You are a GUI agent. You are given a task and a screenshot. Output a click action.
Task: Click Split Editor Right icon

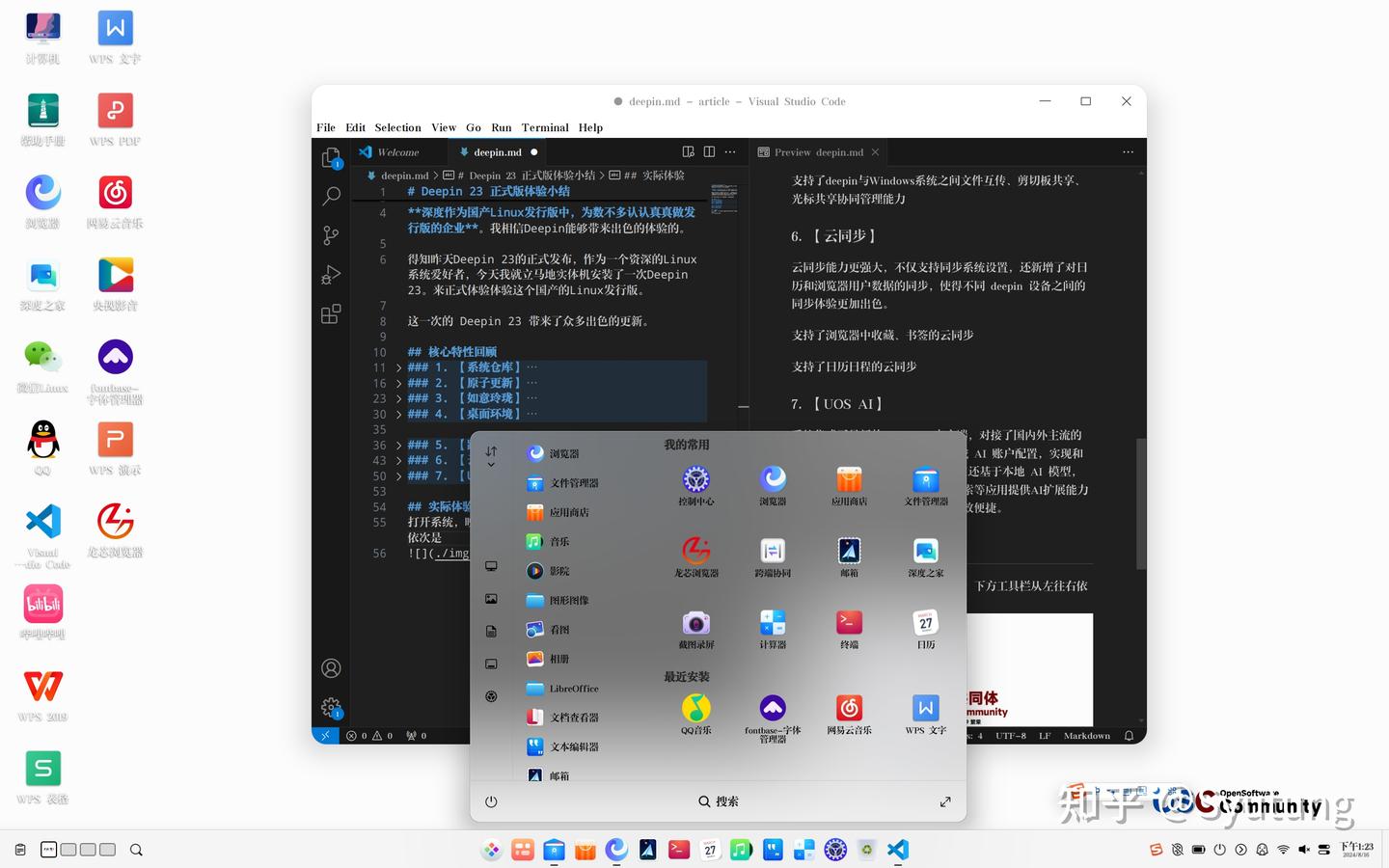709,152
